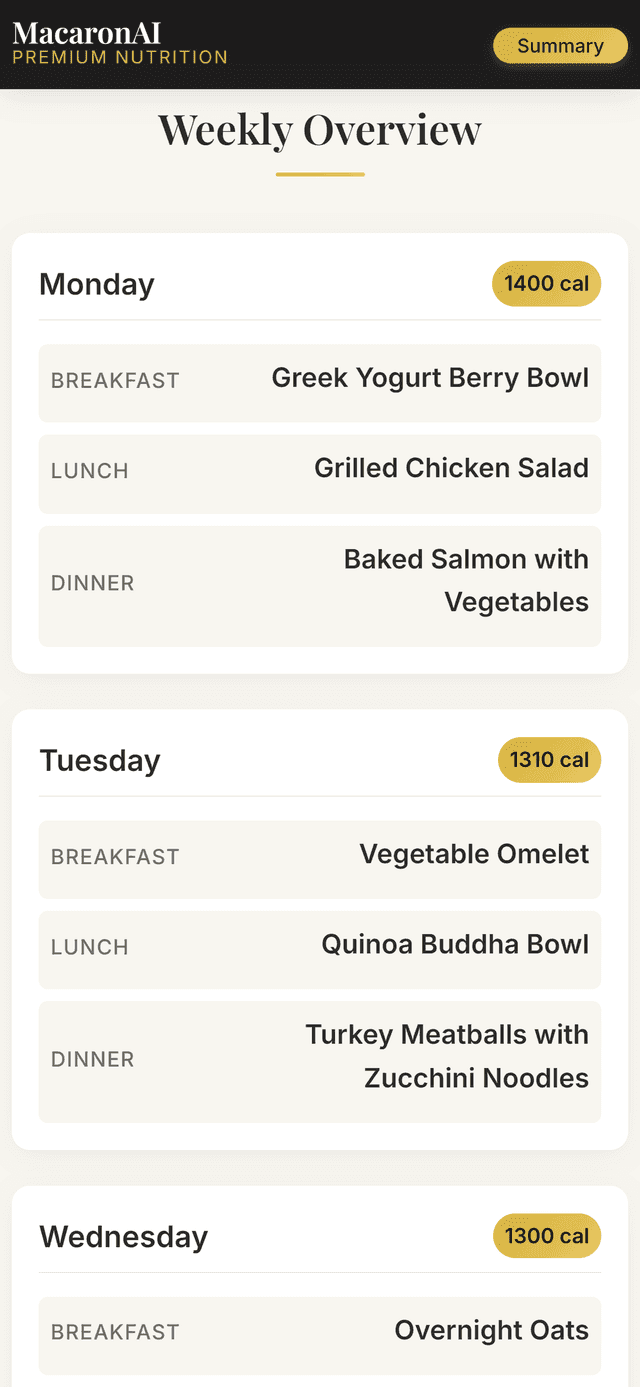640x1387 pixels.
Task: Click the DINNER label under Monday
Action: pos(92,583)
